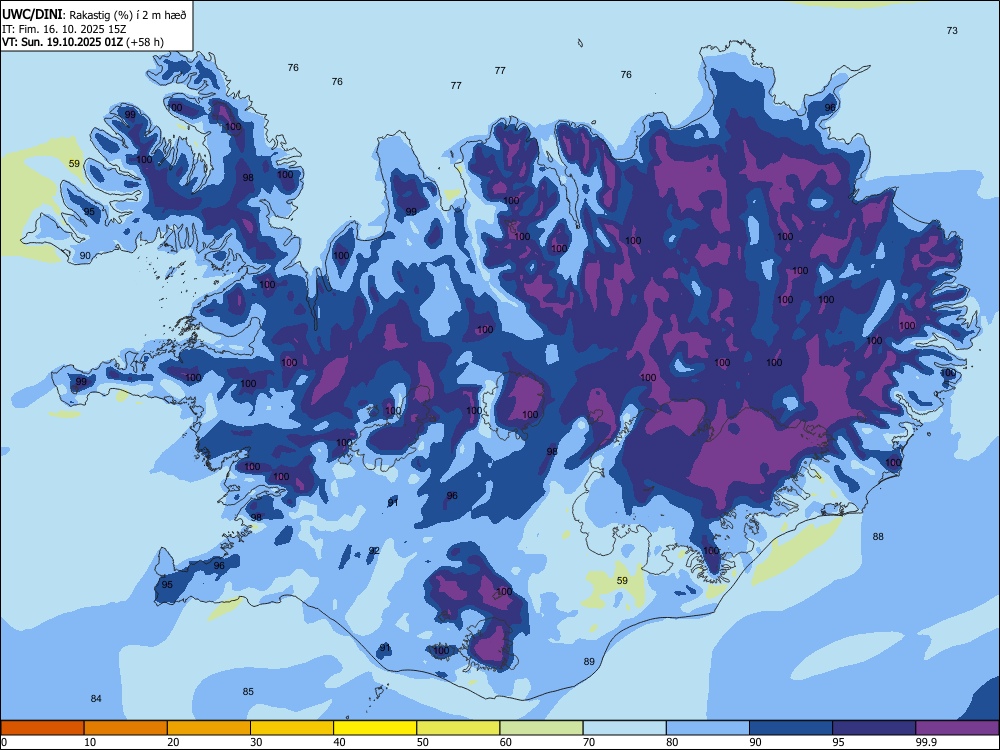
Task: Click the '73' humidity value over the sea
Action: tap(952, 31)
